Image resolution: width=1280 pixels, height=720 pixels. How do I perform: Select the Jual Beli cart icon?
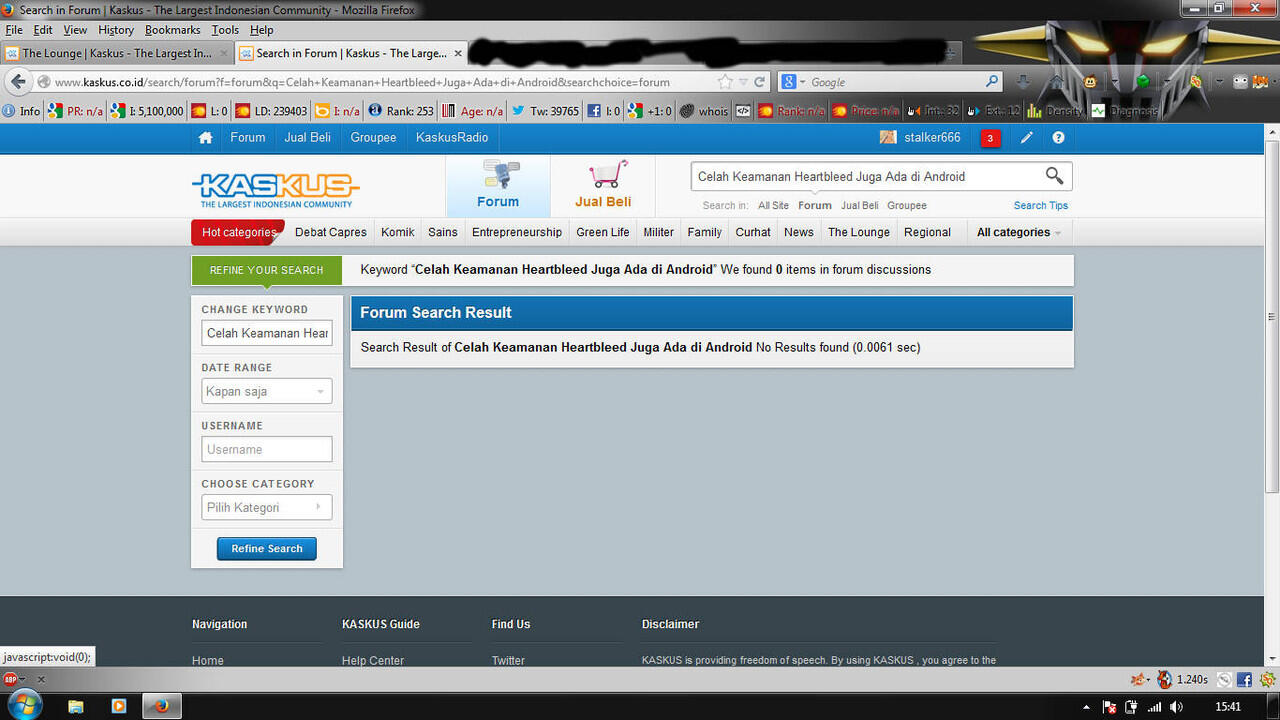tap(608, 175)
